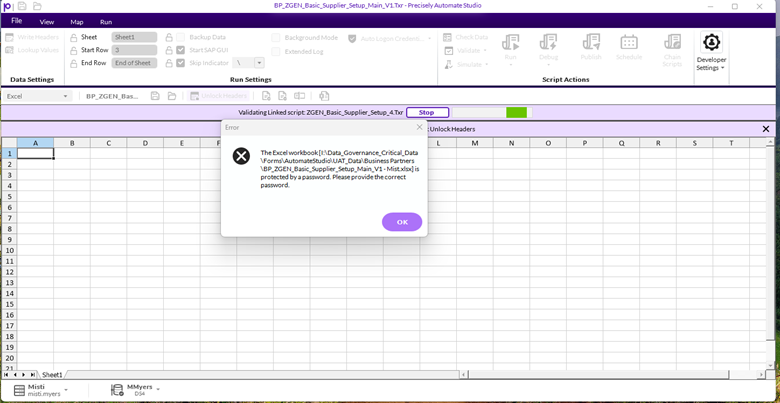Click the vertical spreadsheet scrollbar
Viewport: 780px width, 403px height.
(x=770, y=254)
